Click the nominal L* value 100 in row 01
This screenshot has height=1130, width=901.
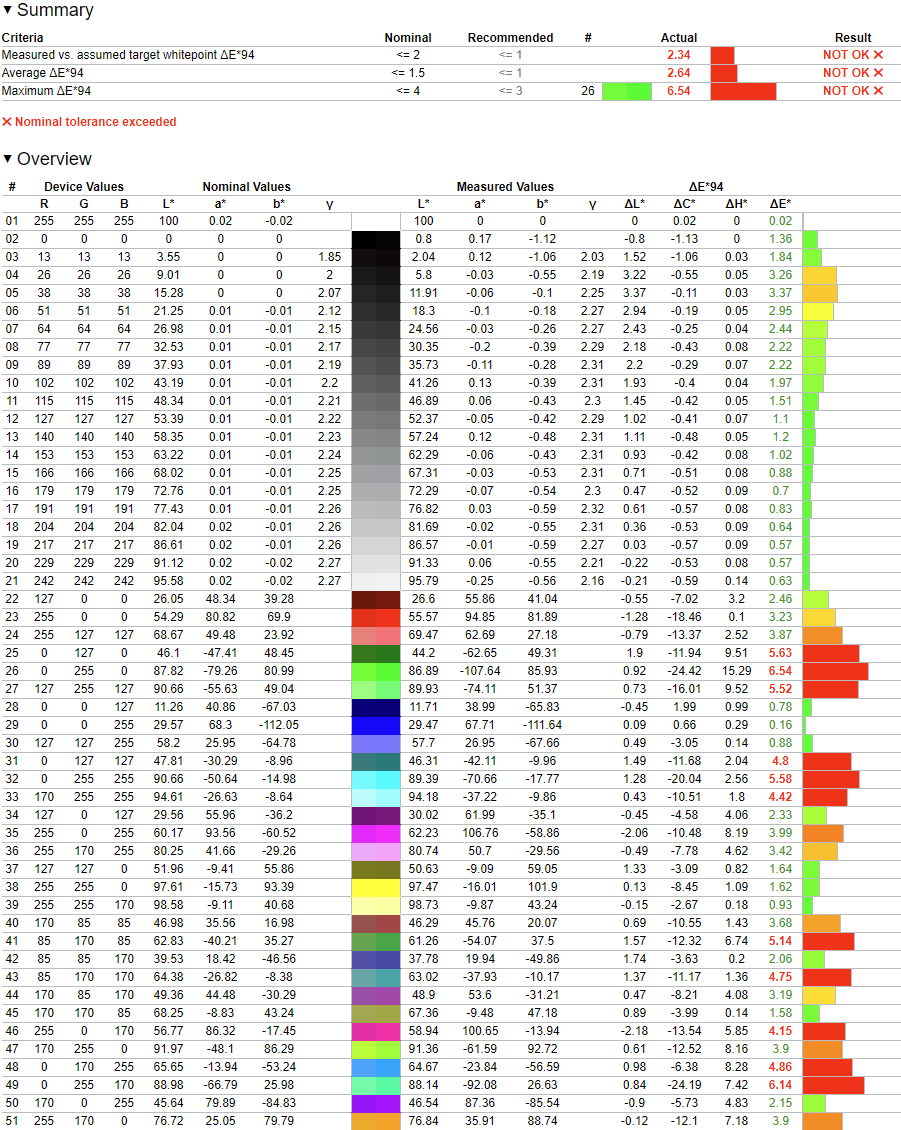tap(169, 221)
